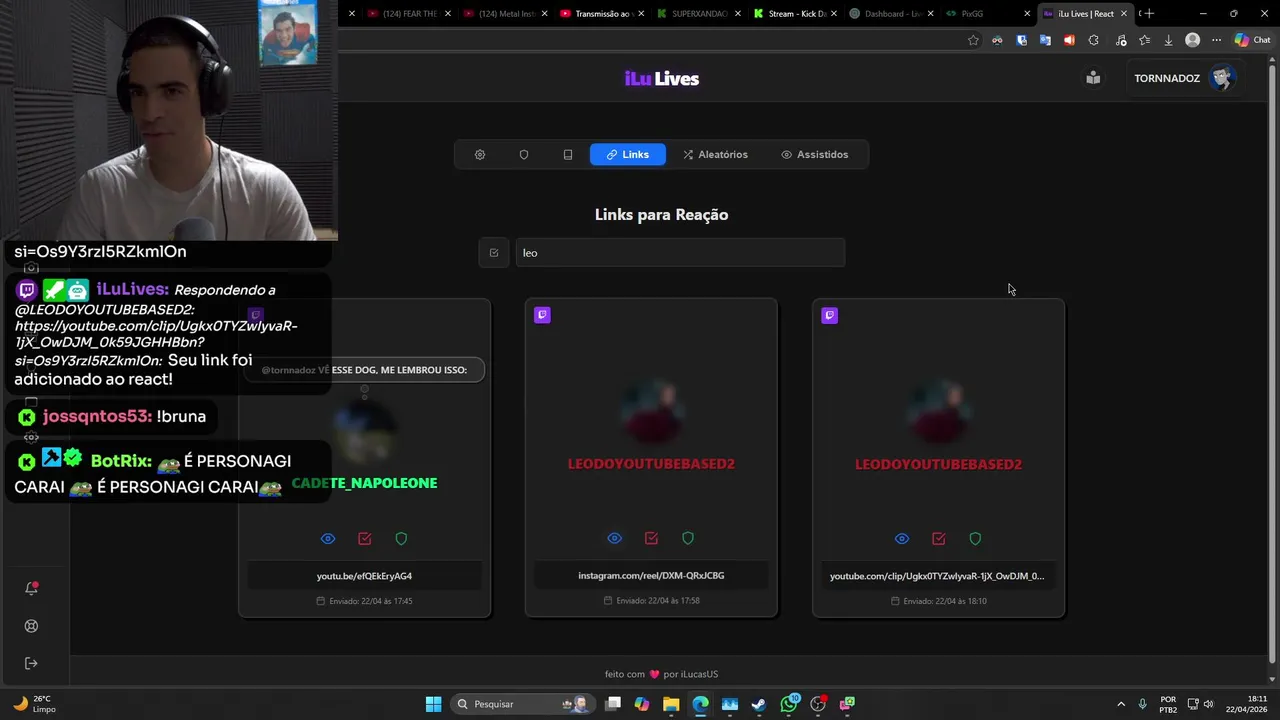
Task: Open the browser extensions puzzle icon
Action: coord(1093,40)
